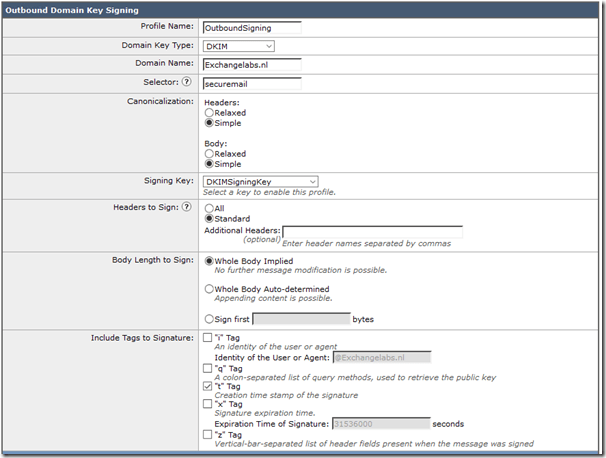
Task: Select the Sign first bytes option
Action: [x=208, y=319]
